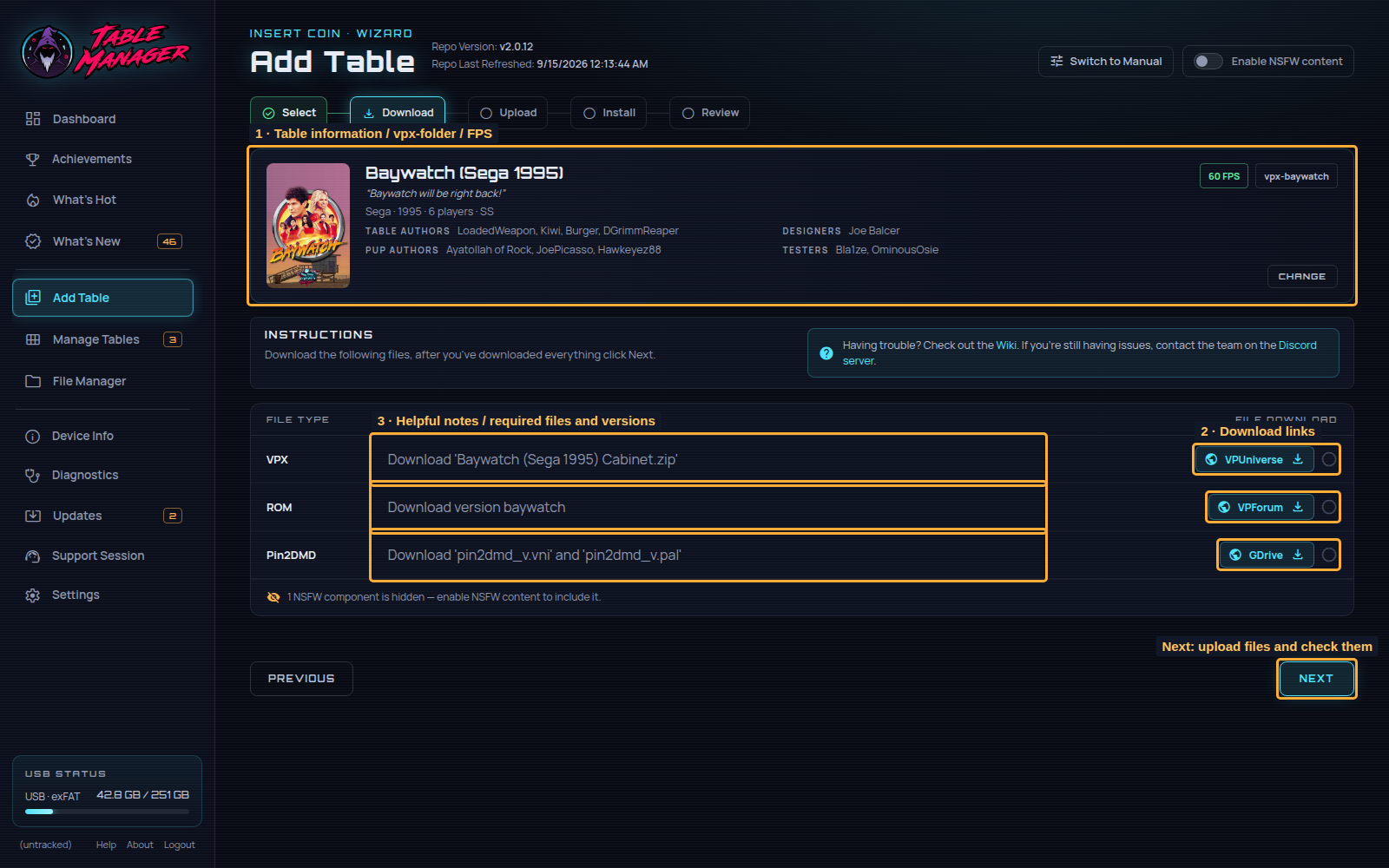Click the hidden NSFW eye-slash icon

click(x=273, y=597)
